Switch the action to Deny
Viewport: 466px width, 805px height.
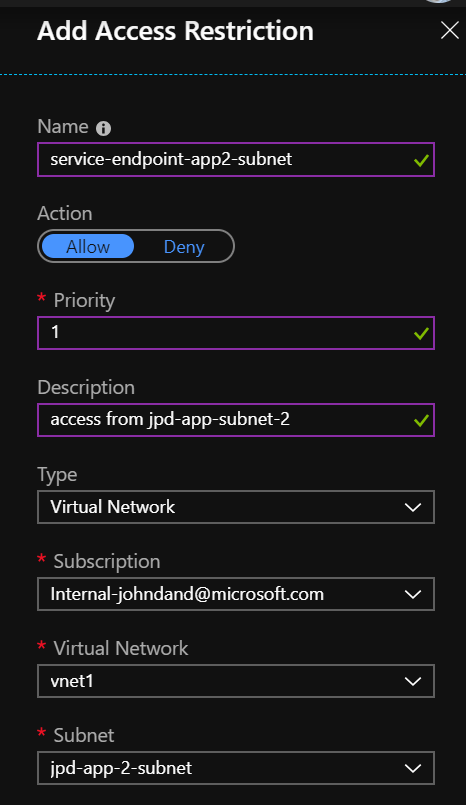point(184,246)
